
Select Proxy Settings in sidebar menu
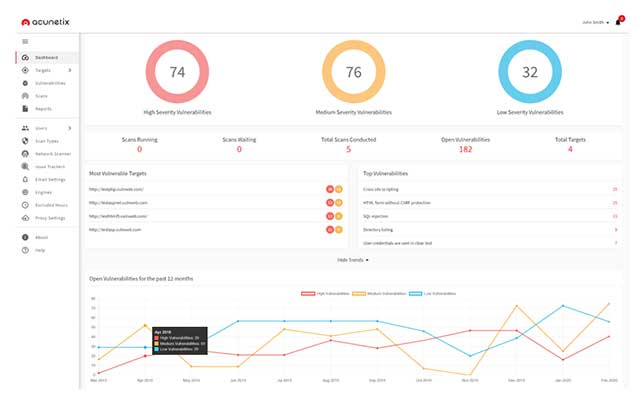coord(50,218)
